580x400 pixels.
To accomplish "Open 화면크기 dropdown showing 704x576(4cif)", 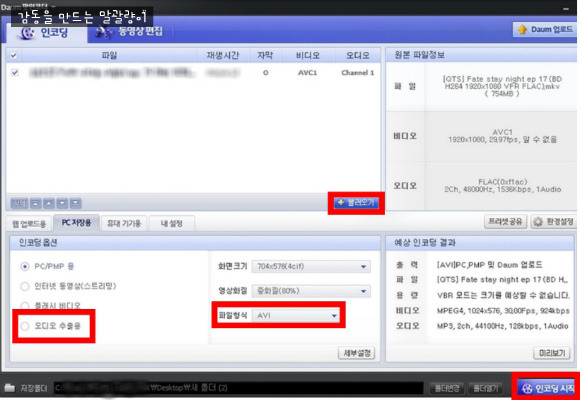I will (311, 266).
